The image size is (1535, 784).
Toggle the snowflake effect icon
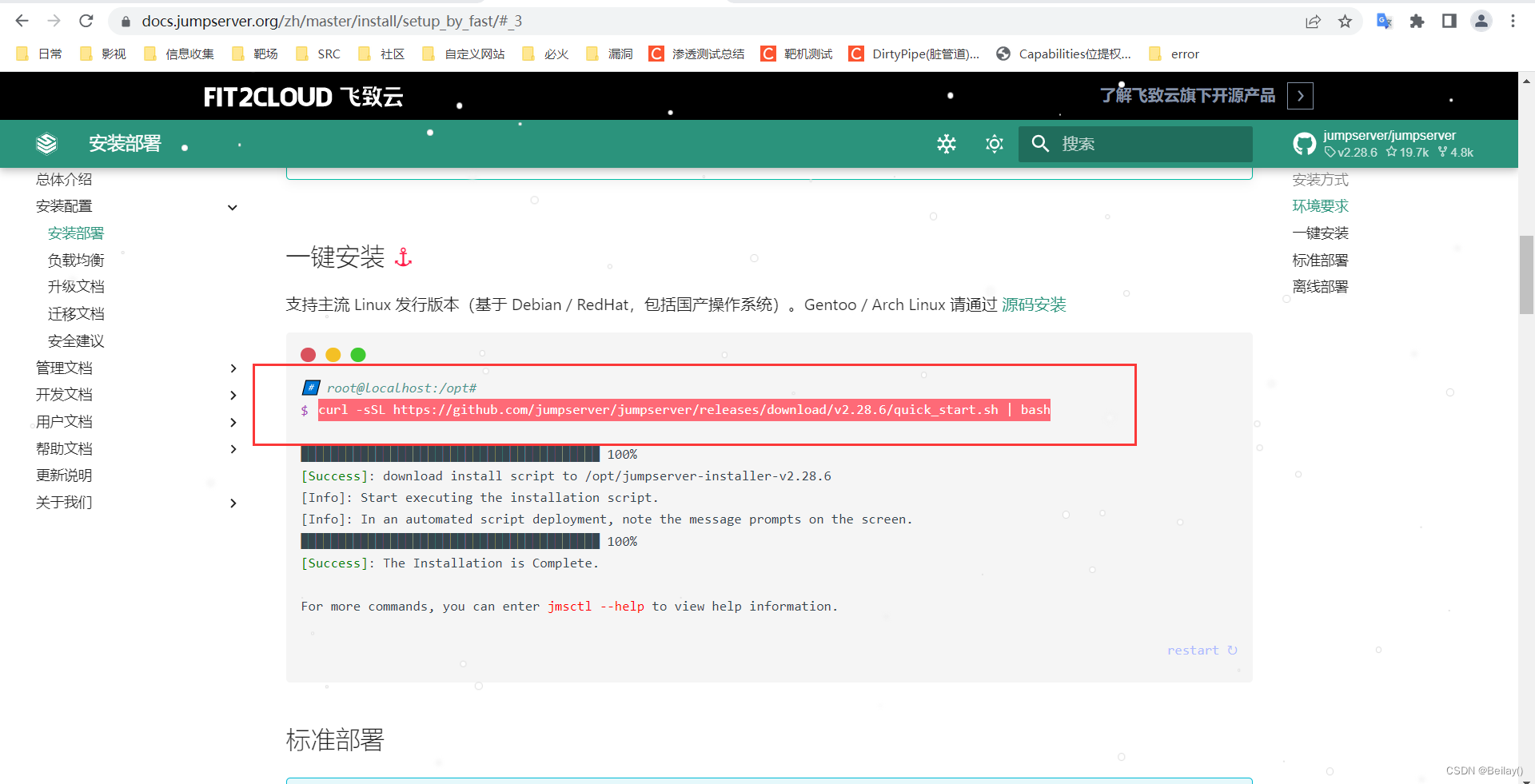click(x=947, y=144)
